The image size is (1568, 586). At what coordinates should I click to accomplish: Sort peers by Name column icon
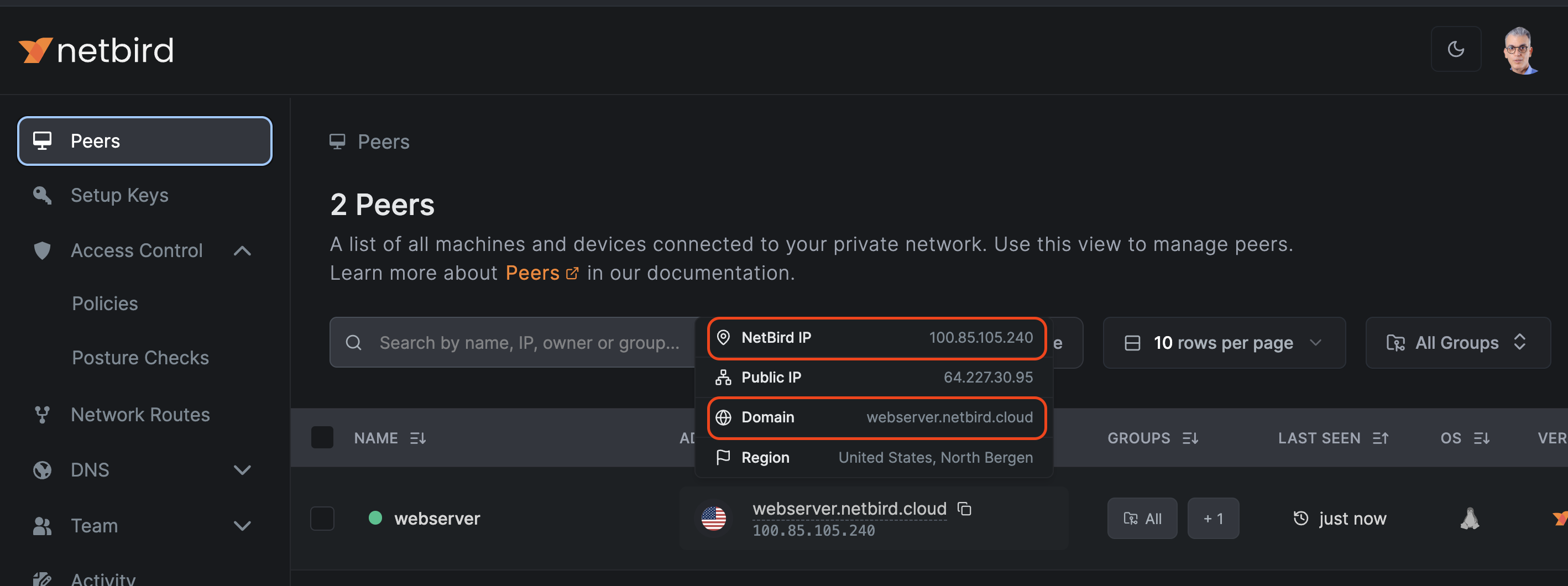click(417, 438)
